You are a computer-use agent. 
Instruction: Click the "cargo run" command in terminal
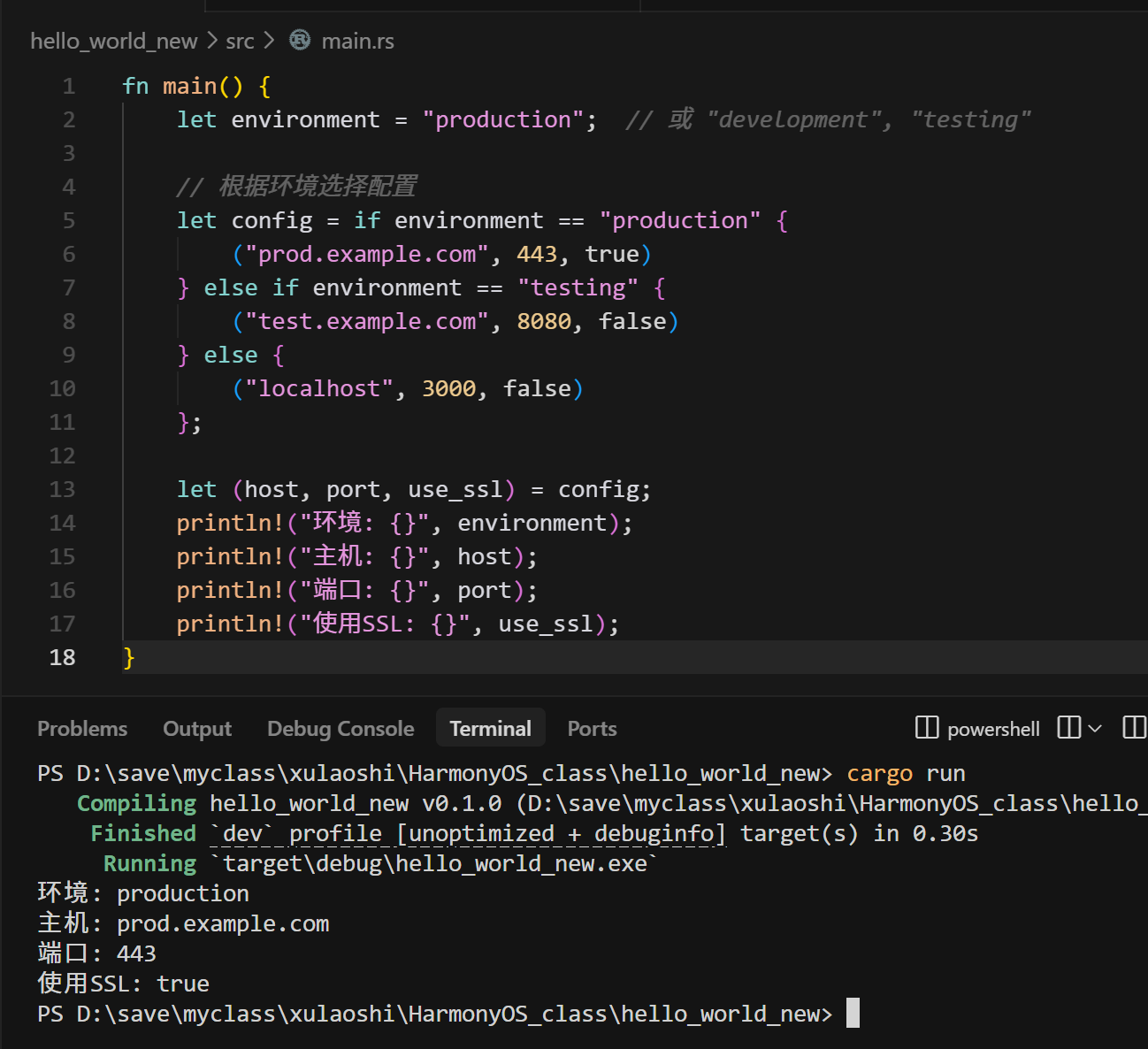click(x=906, y=774)
